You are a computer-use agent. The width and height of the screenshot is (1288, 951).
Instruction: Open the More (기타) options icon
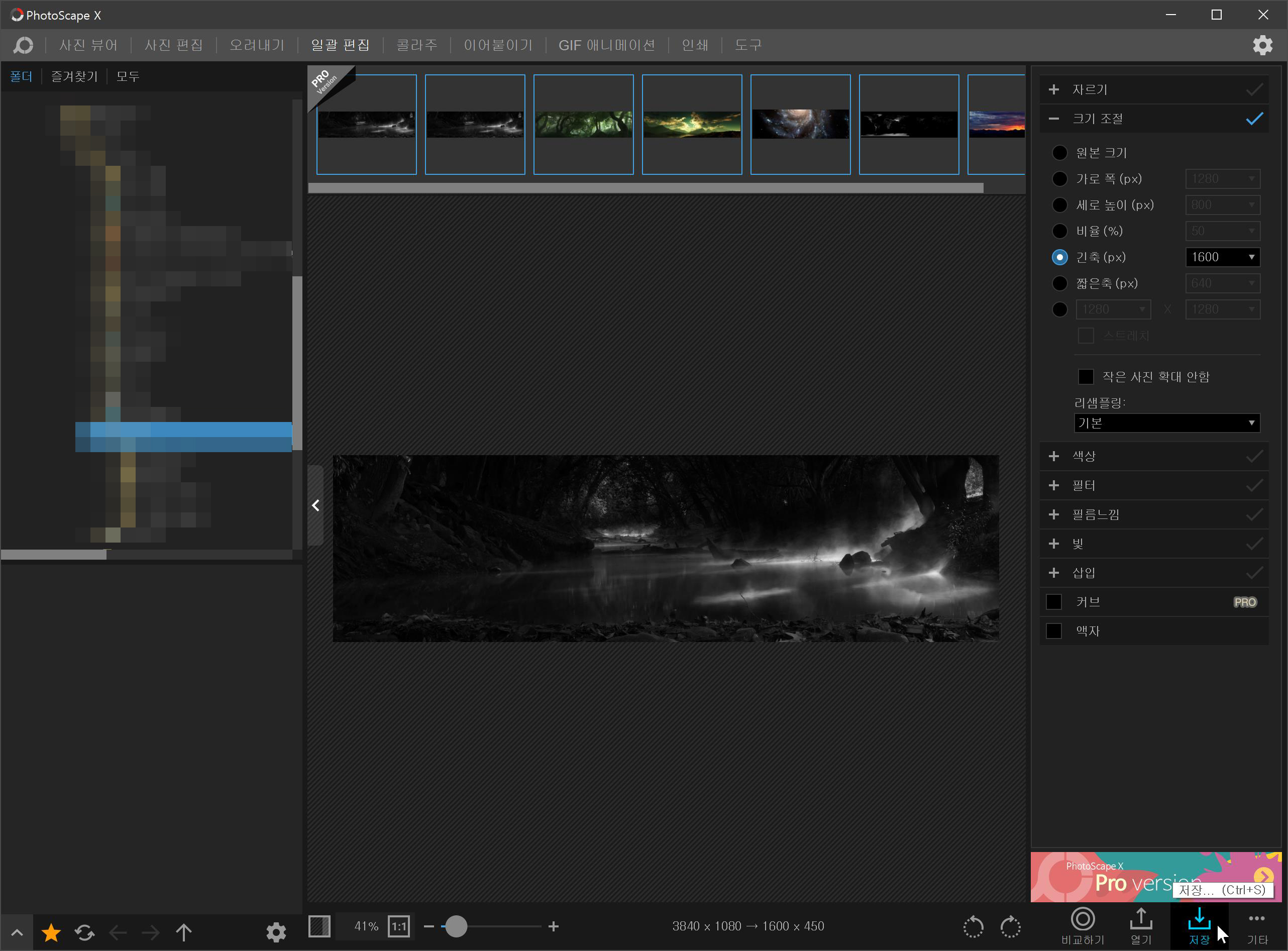coord(1256,920)
